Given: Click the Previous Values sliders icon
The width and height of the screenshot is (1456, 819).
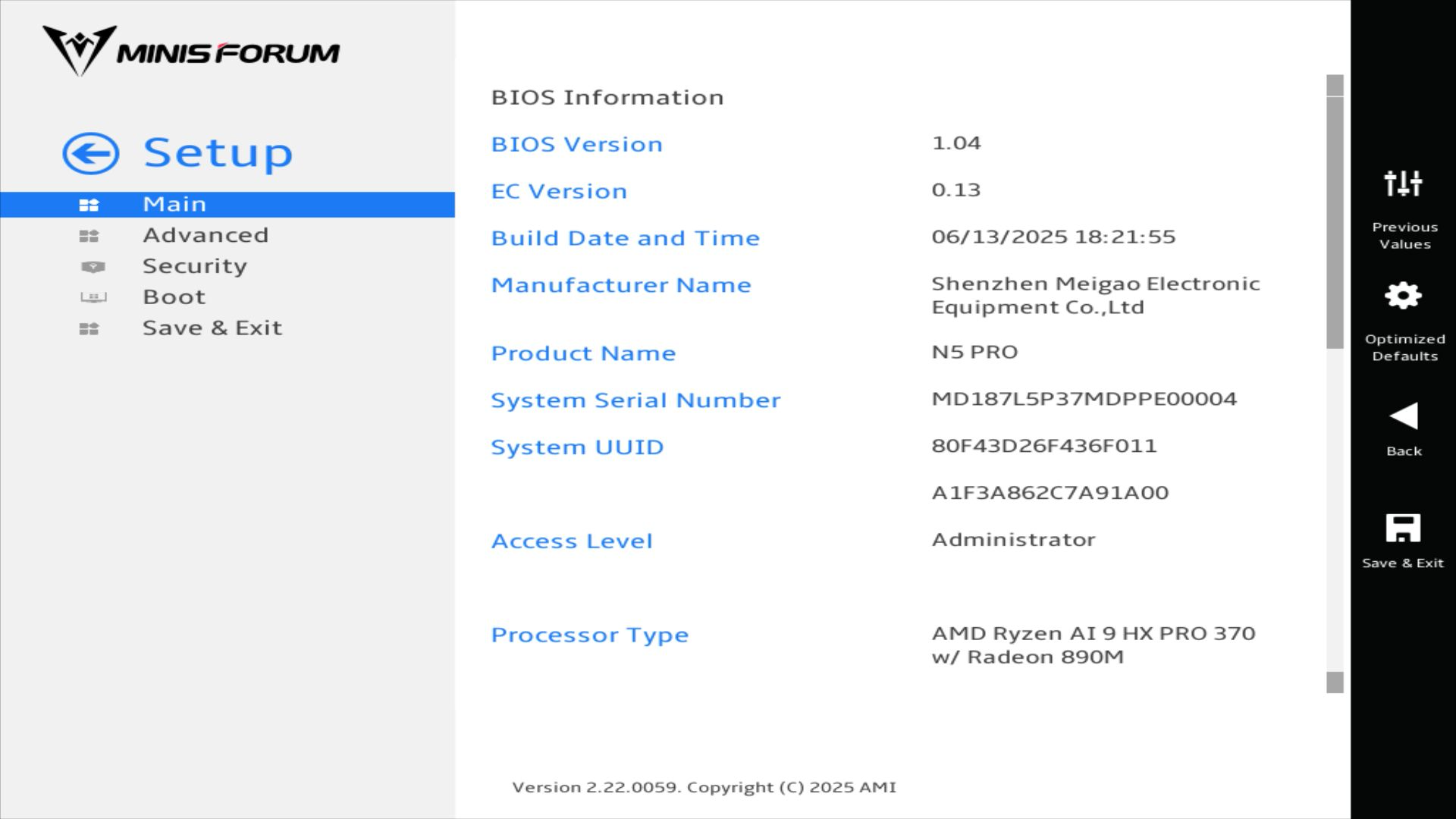Looking at the screenshot, I should coord(1403,184).
